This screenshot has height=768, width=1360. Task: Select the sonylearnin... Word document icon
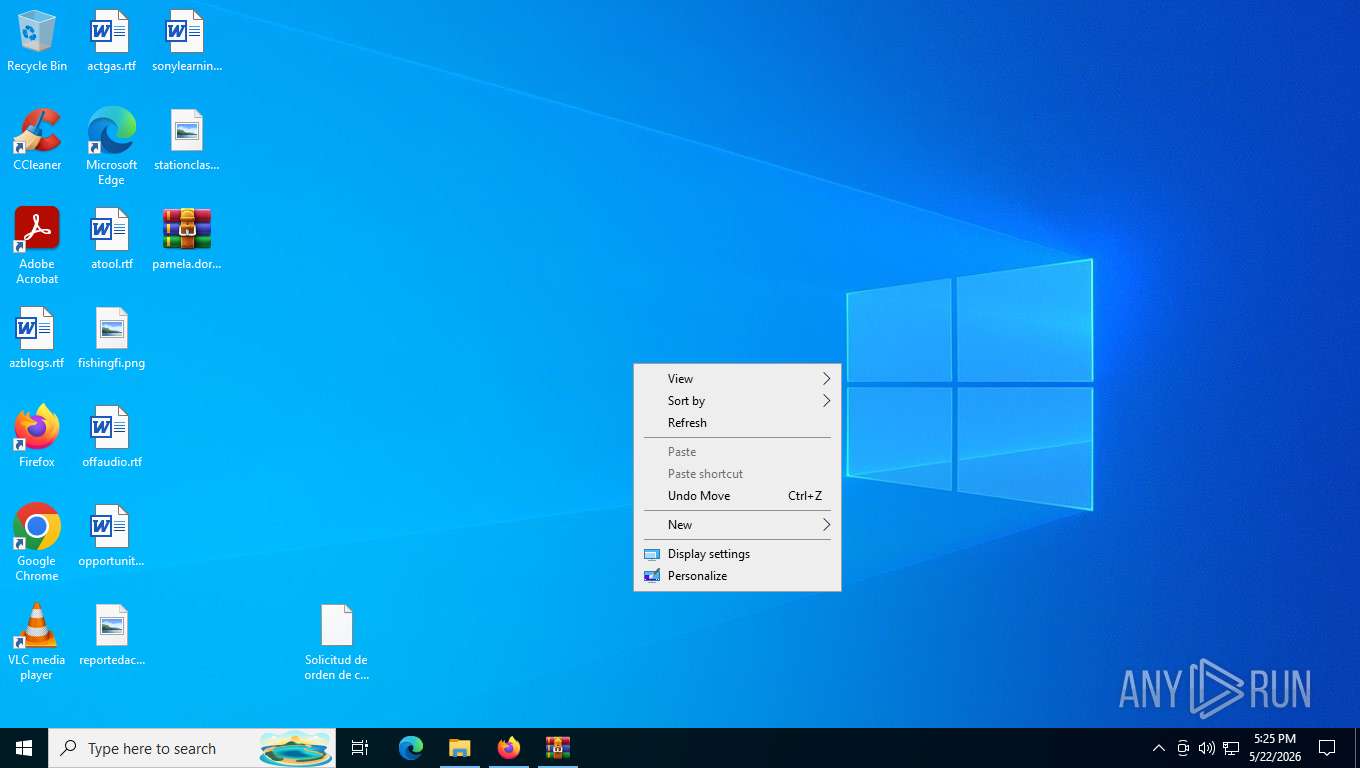coord(187,42)
